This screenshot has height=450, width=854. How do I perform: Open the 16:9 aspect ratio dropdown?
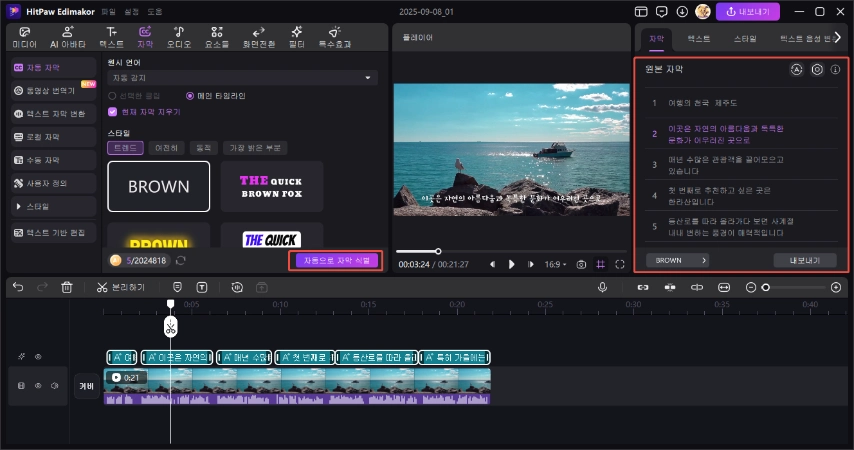coord(552,264)
